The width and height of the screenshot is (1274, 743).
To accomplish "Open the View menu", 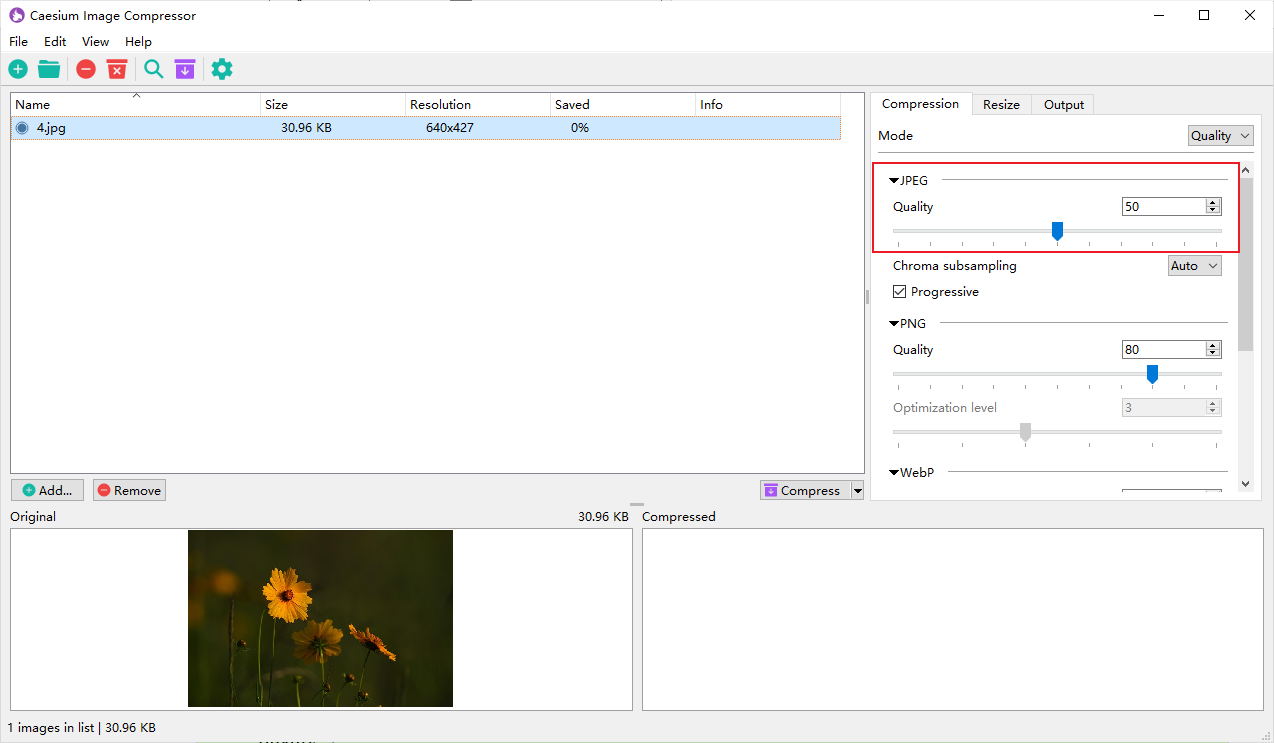I will tap(95, 42).
